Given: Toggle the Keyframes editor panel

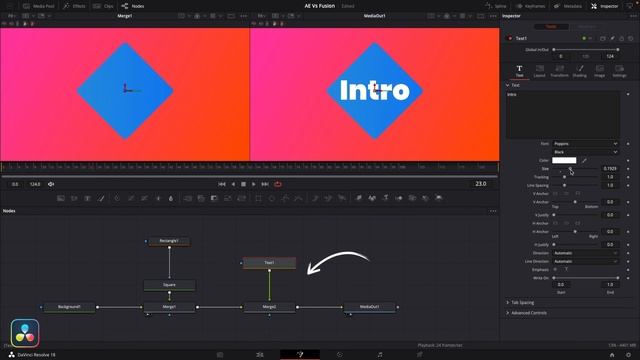Looking at the screenshot, I should [x=531, y=6].
